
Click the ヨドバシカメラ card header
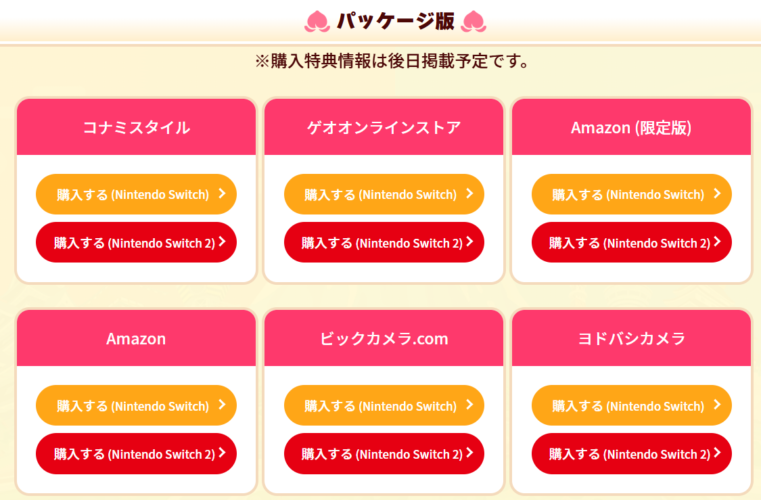(x=631, y=338)
